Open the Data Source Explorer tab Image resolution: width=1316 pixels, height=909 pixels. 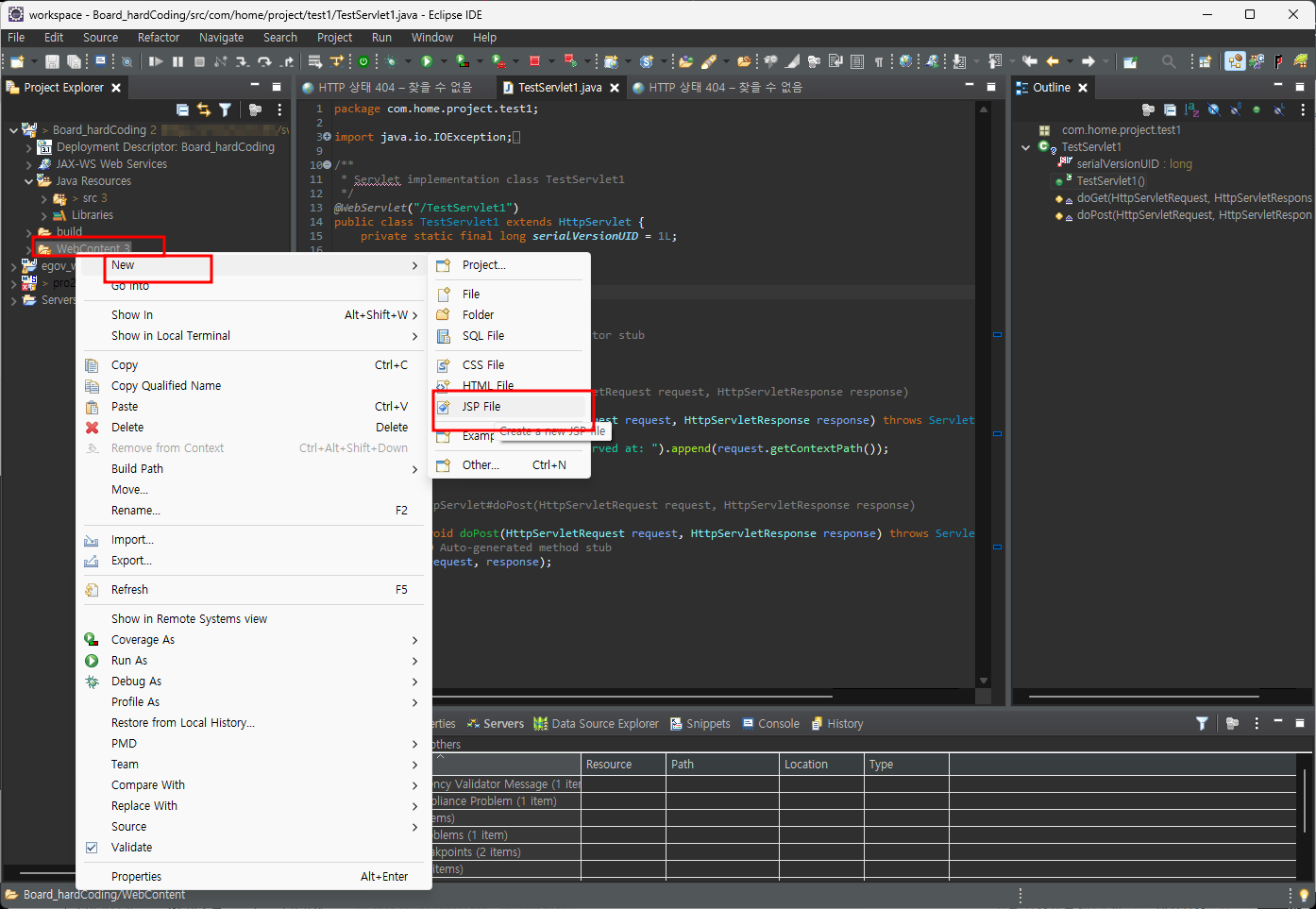pos(596,724)
